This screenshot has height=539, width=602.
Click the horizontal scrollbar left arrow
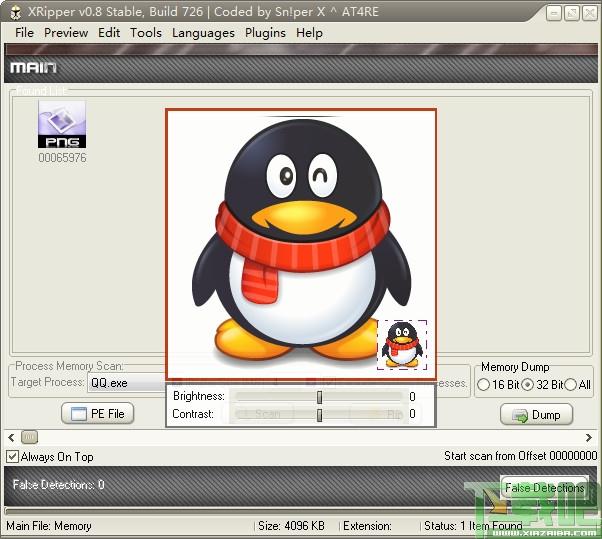[12, 437]
